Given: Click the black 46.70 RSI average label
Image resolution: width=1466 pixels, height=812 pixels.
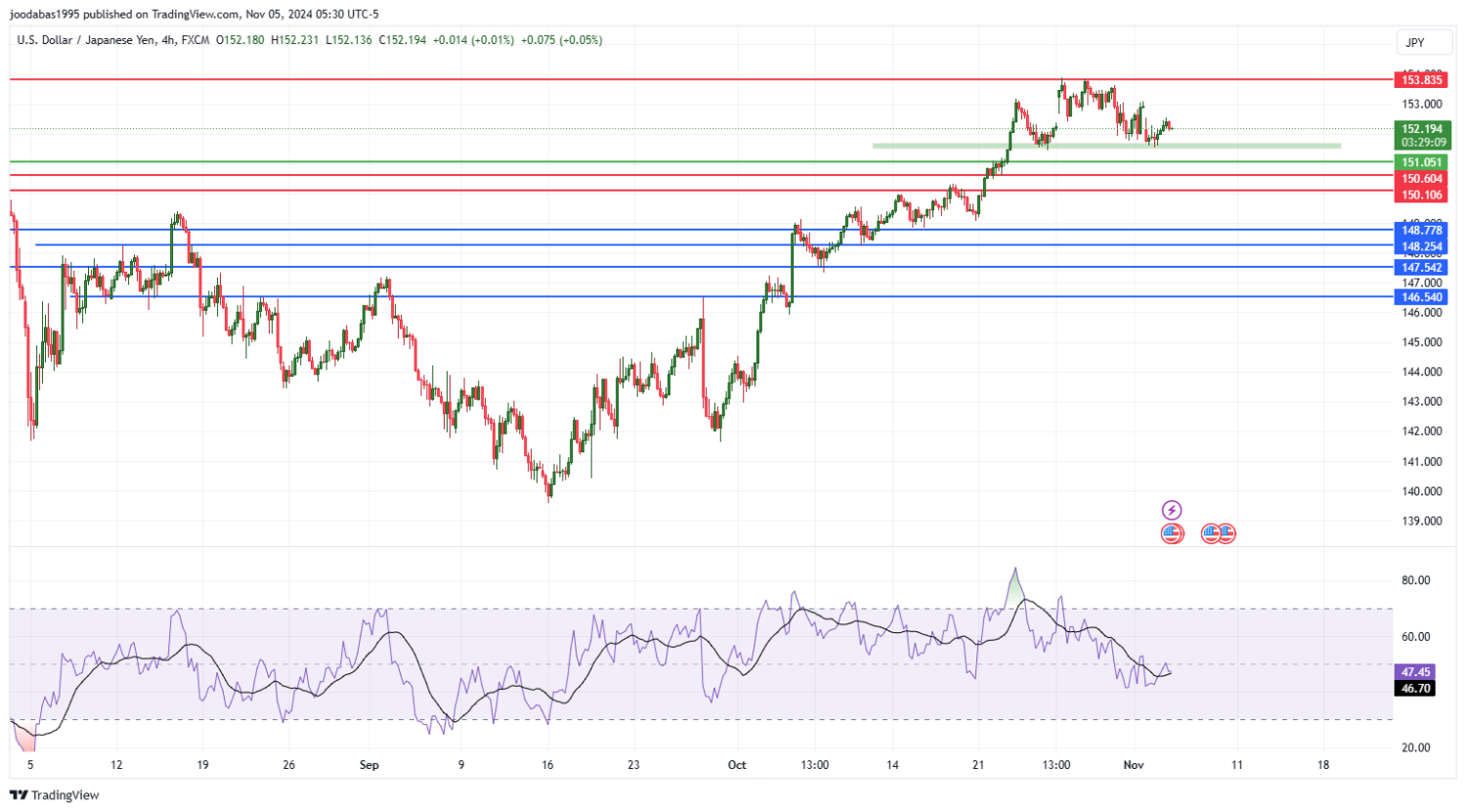Looking at the screenshot, I should tap(1415, 688).
